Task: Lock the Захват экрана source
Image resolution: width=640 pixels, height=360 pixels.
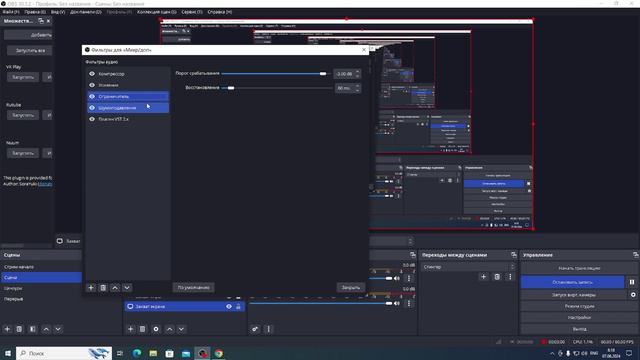Action: (x=238, y=306)
